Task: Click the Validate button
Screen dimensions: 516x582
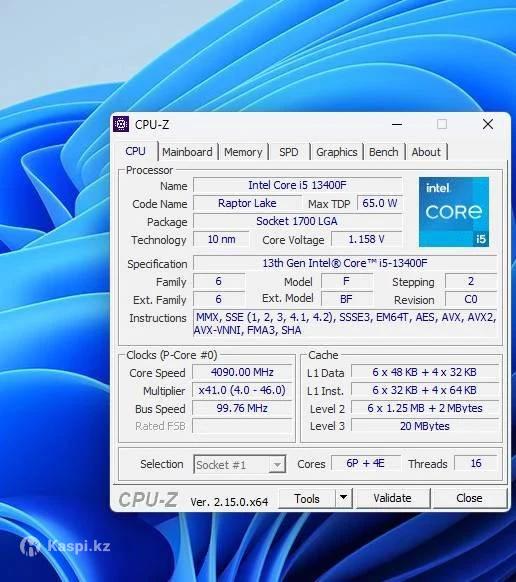Action: coord(392,498)
